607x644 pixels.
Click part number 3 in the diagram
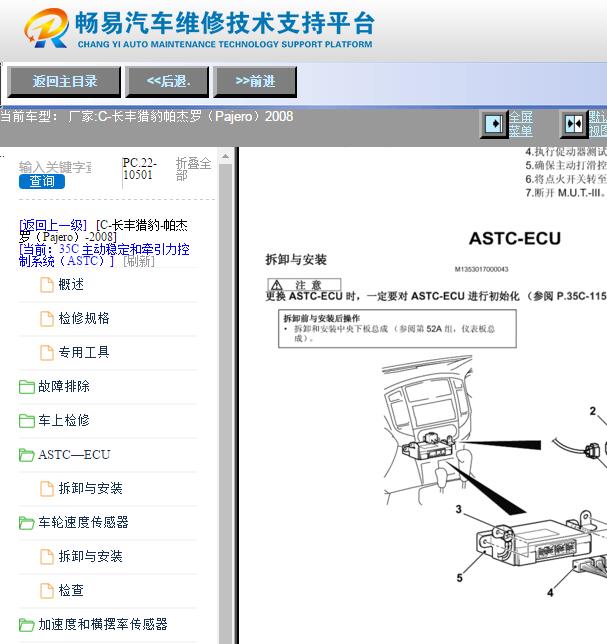pos(459,509)
